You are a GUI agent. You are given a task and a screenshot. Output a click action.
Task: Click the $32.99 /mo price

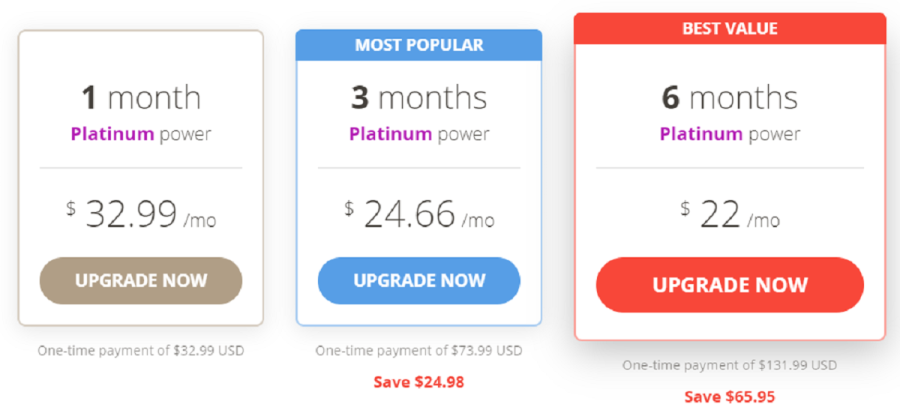141,215
